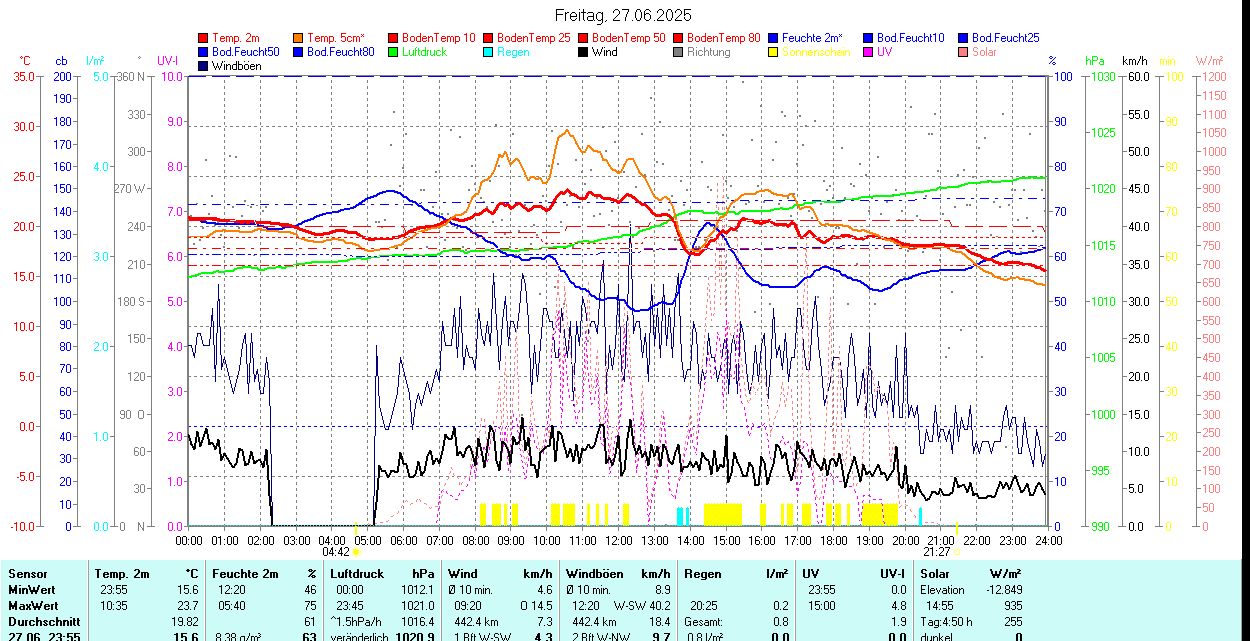Click the Windböen column header in table
This screenshot has height=641, width=1250.
click(x=594, y=574)
